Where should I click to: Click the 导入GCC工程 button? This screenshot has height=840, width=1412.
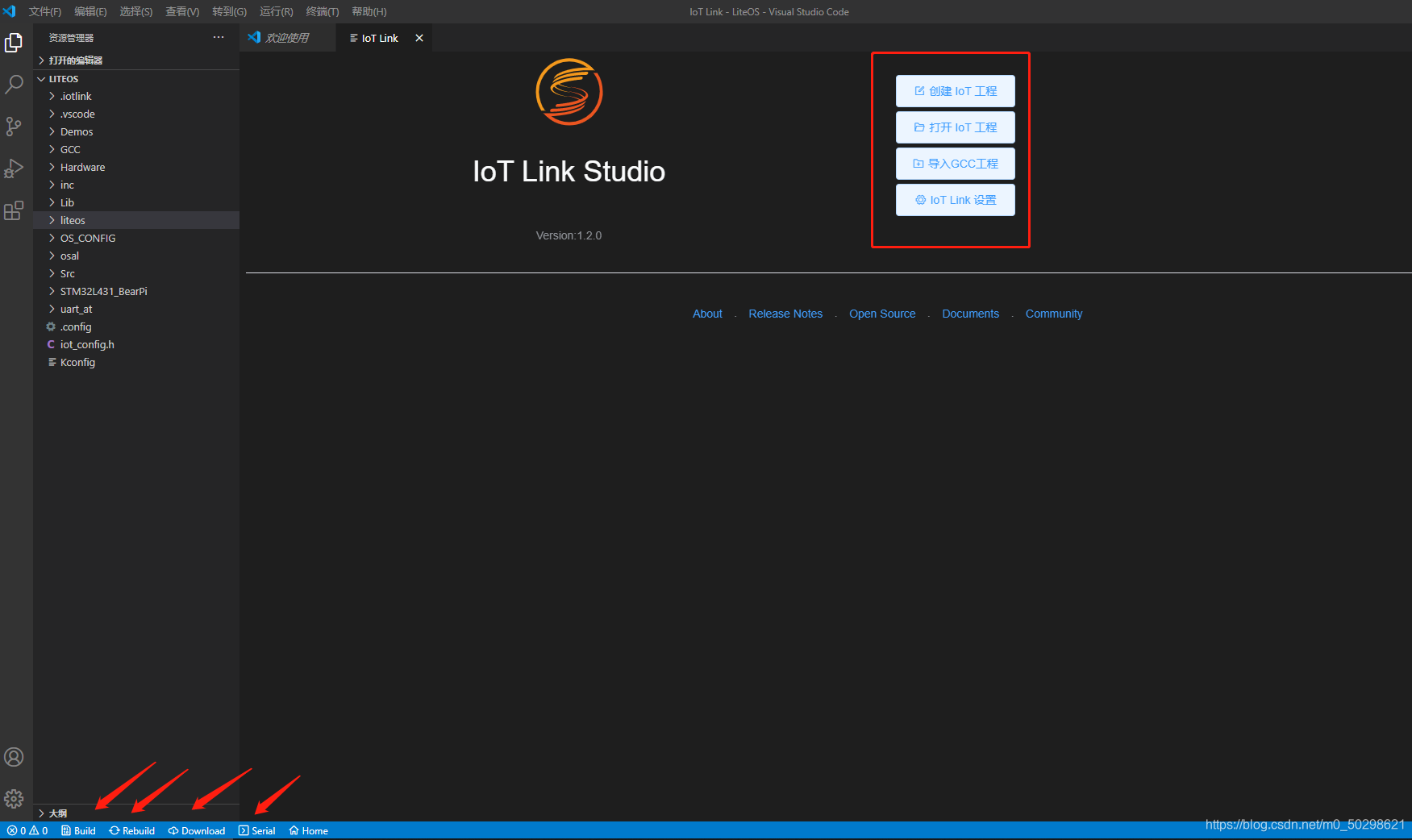[x=956, y=164]
